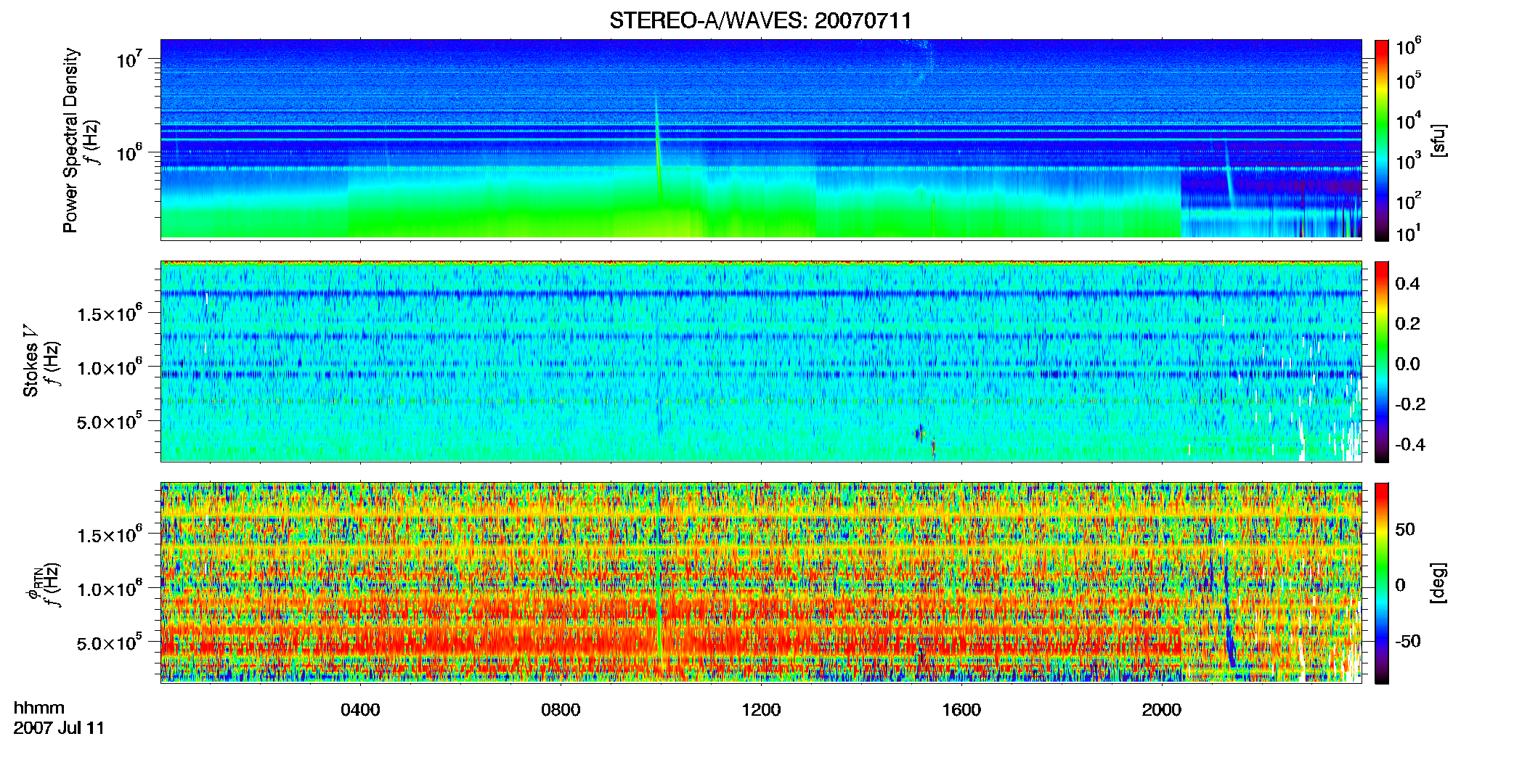Click the plot title STEREO-A/WAVES: 20070711
The width and height of the screenshot is (1522, 784).
click(760, 21)
